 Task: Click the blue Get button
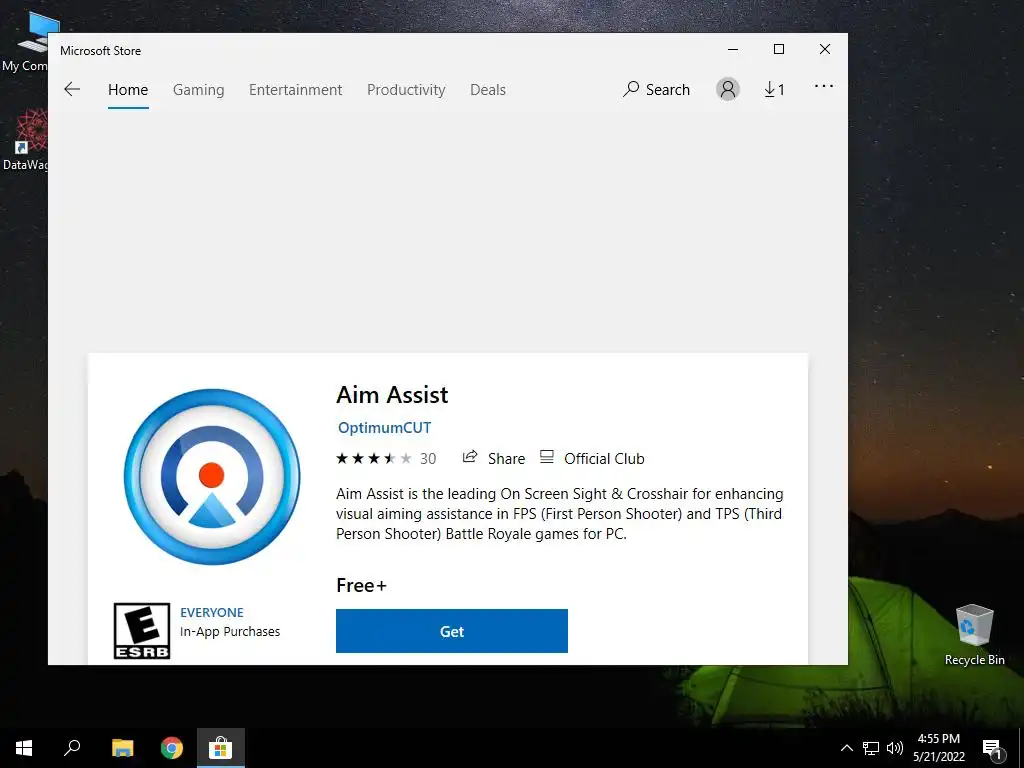coord(452,631)
